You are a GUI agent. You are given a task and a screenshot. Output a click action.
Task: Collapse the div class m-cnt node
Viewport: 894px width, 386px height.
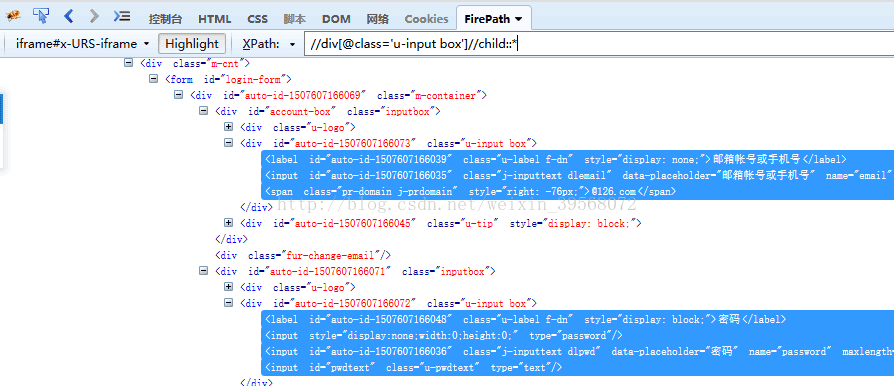(128, 63)
